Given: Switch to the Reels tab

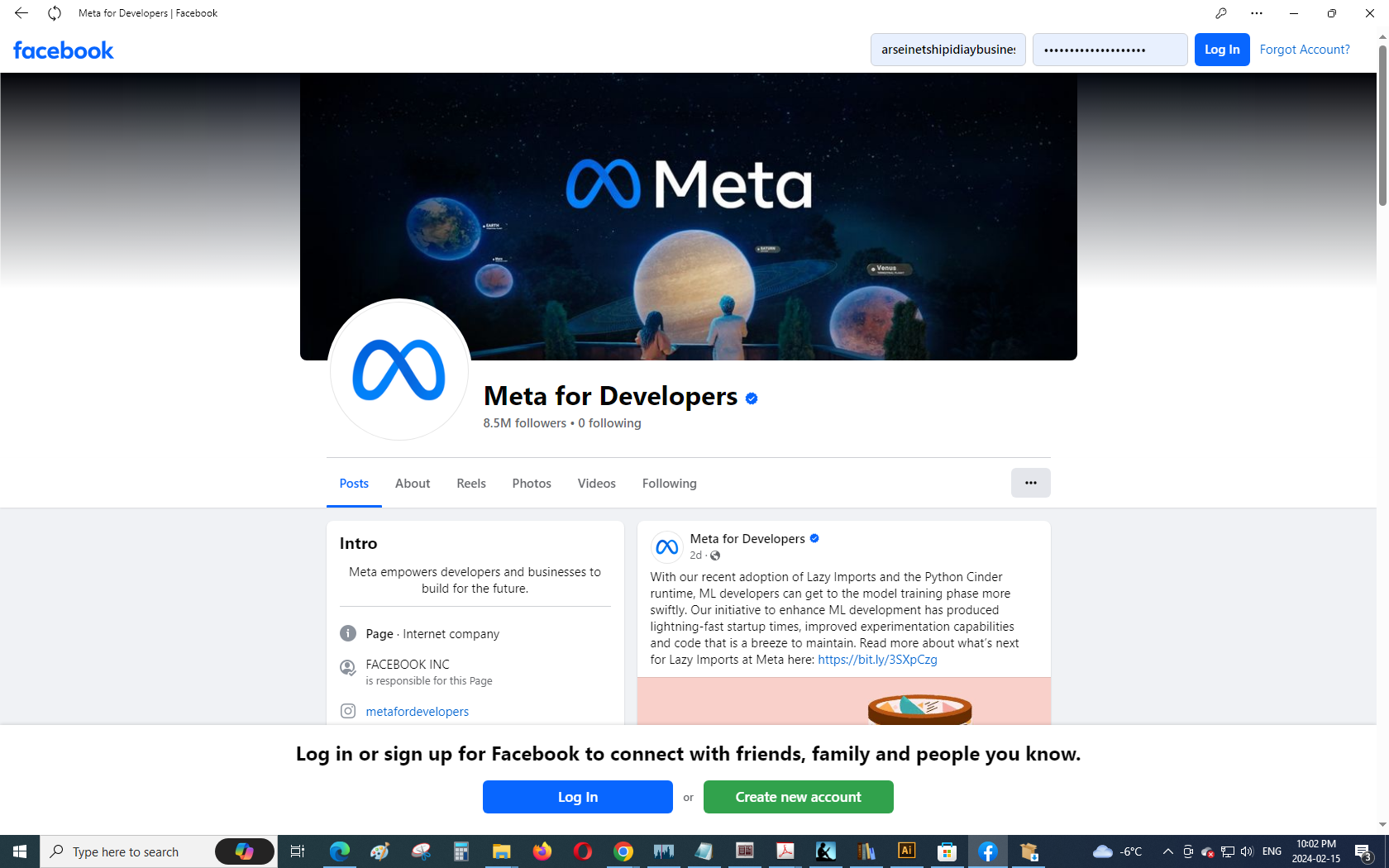Looking at the screenshot, I should click(x=471, y=484).
